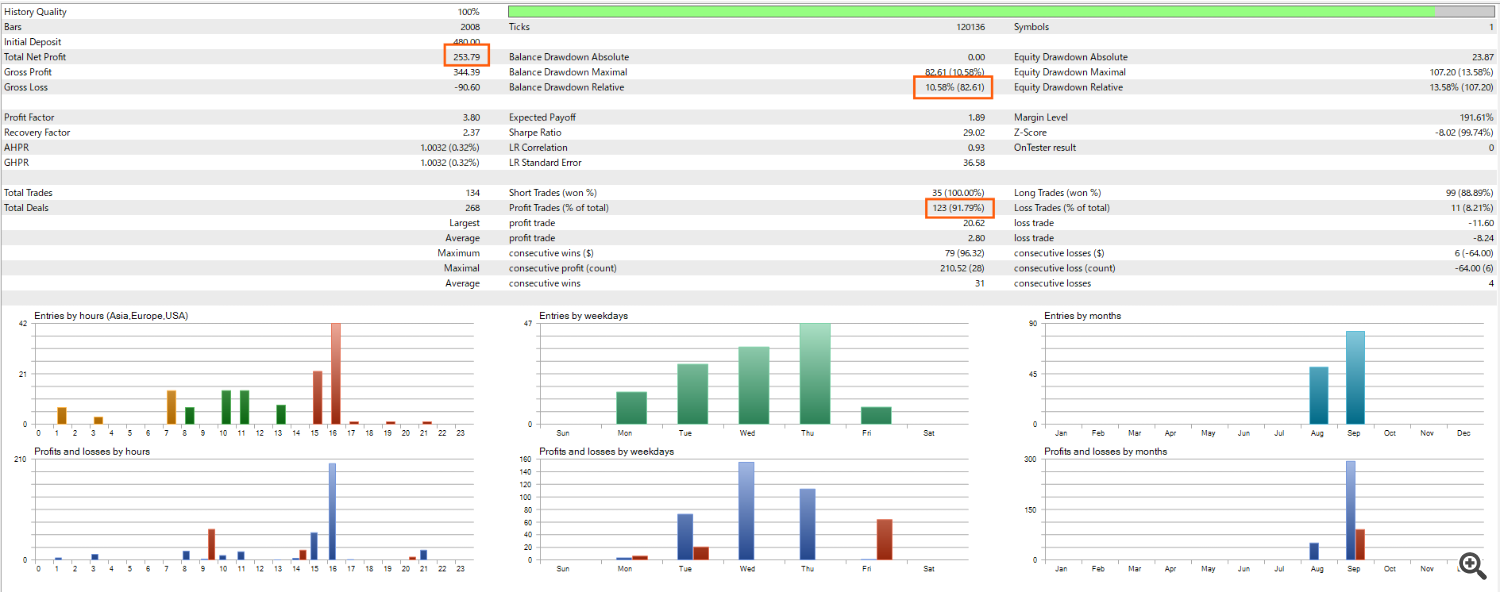
Task: Click the Sep bar in Entries by months
Action: click(1355, 378)
